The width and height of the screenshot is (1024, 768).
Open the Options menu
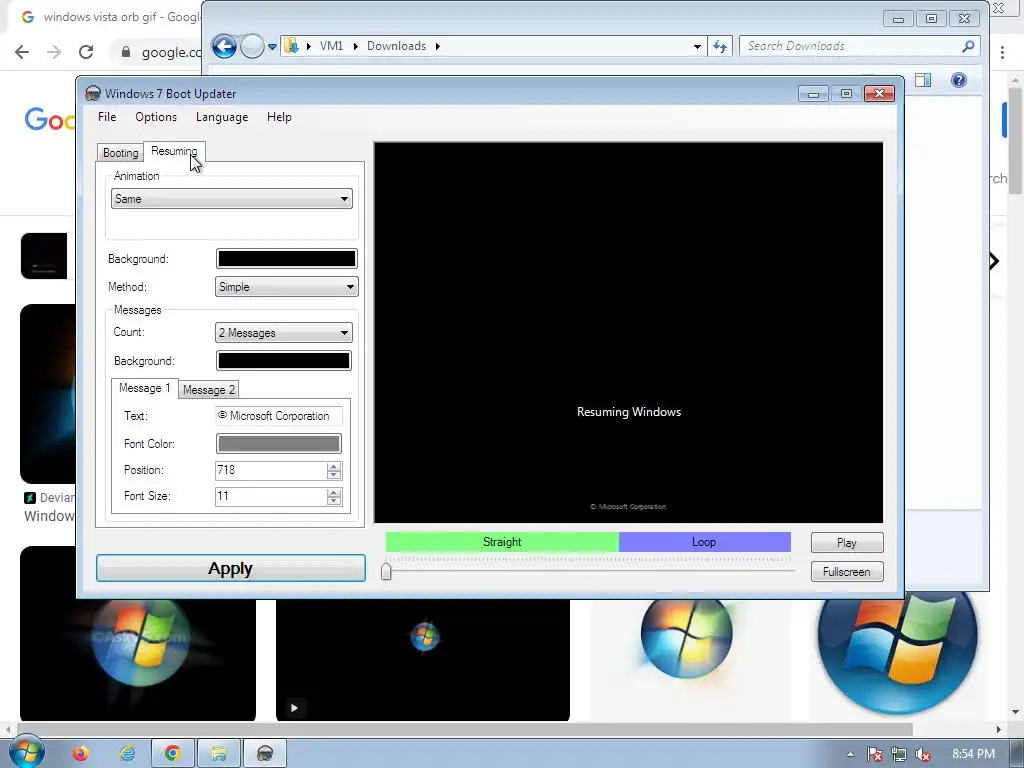coord(156,117)
